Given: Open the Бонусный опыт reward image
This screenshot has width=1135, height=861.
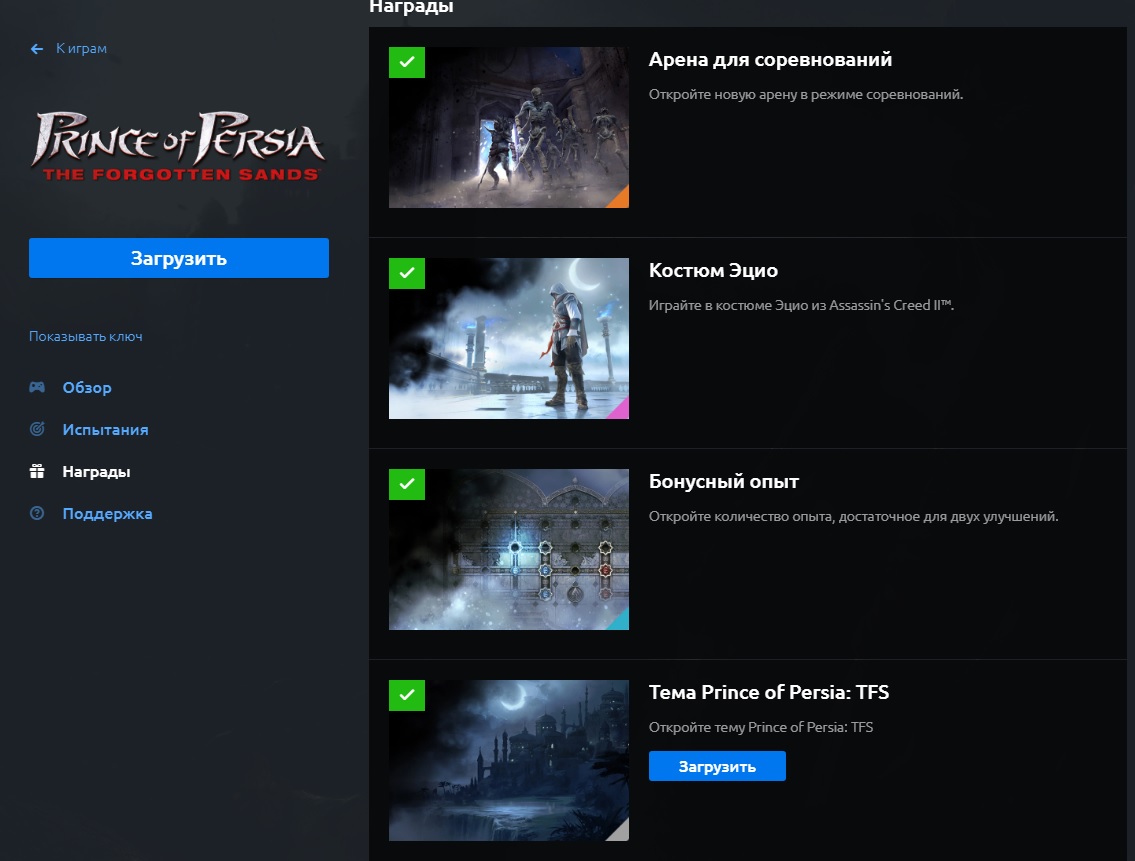Looking at the screenshot, I should (x=509, y=549).
